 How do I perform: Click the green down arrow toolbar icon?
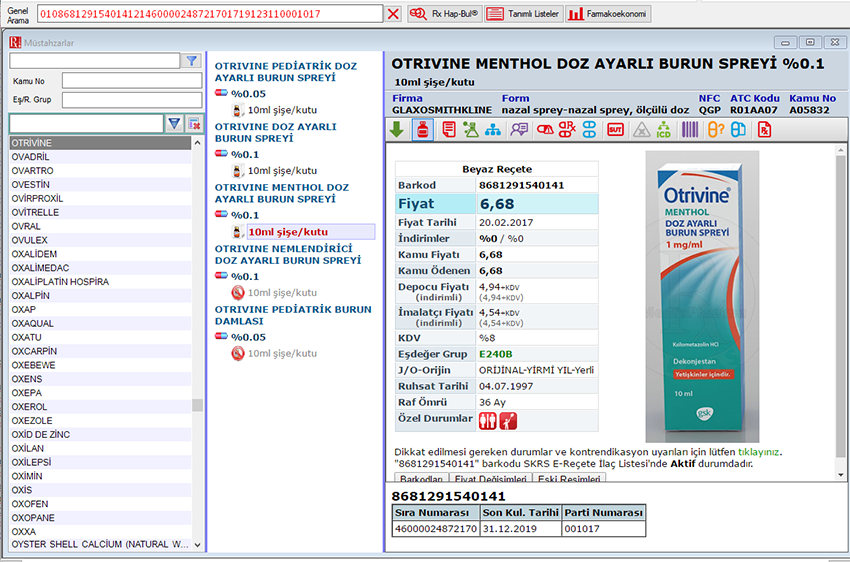[397, 130]
